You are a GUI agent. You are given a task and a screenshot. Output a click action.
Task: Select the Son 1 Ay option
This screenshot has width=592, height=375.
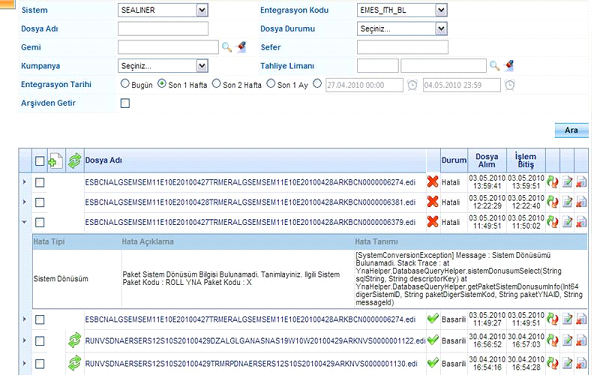point(271,84)
